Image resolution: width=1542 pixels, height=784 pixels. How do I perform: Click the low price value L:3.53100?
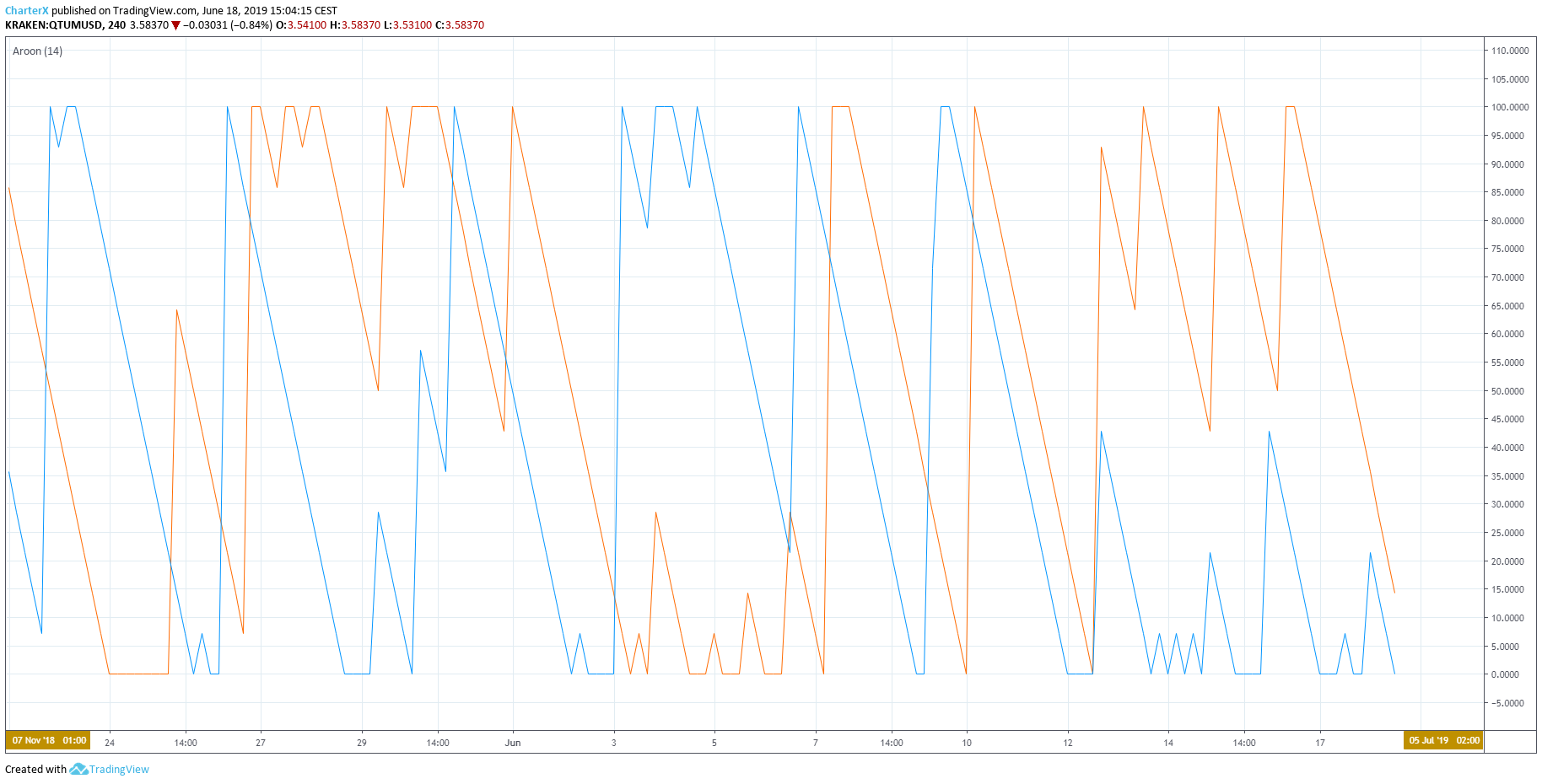[x=408, y=25]
